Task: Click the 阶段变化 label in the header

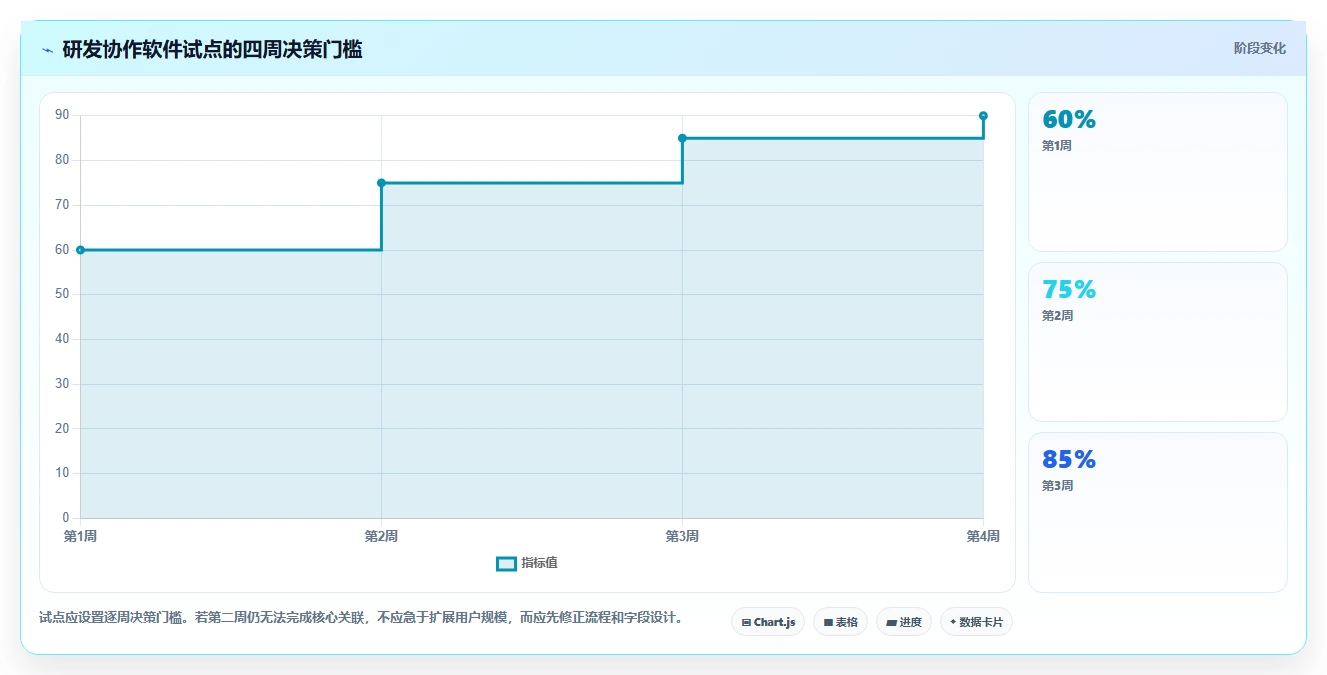Action: 1259,48
